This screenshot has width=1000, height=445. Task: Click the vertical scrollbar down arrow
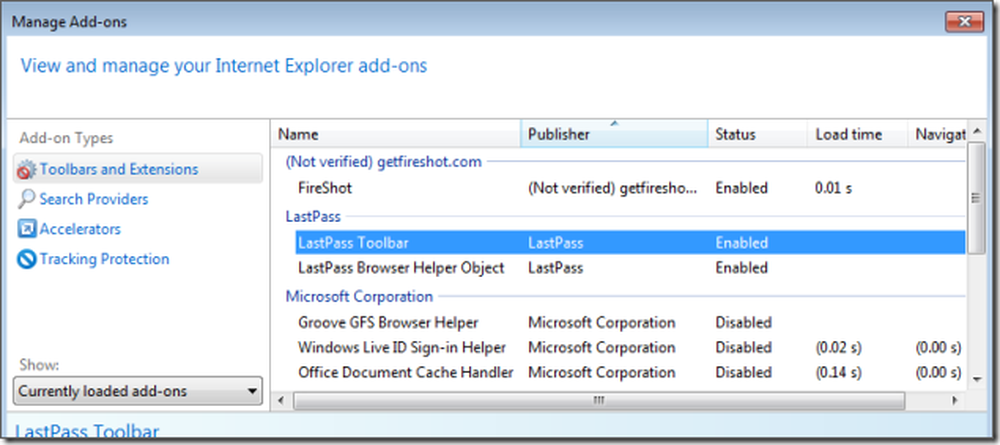point(976,379)
